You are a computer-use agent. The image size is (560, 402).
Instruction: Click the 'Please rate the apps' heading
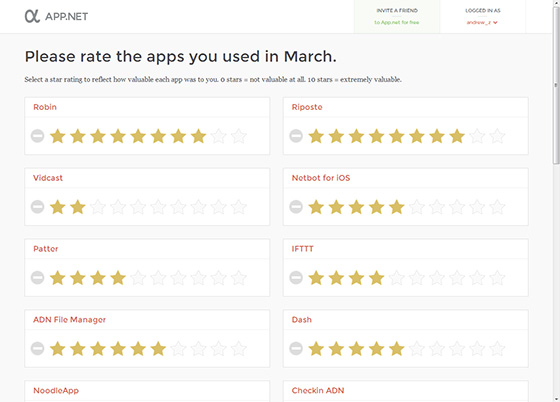(180, 57)
